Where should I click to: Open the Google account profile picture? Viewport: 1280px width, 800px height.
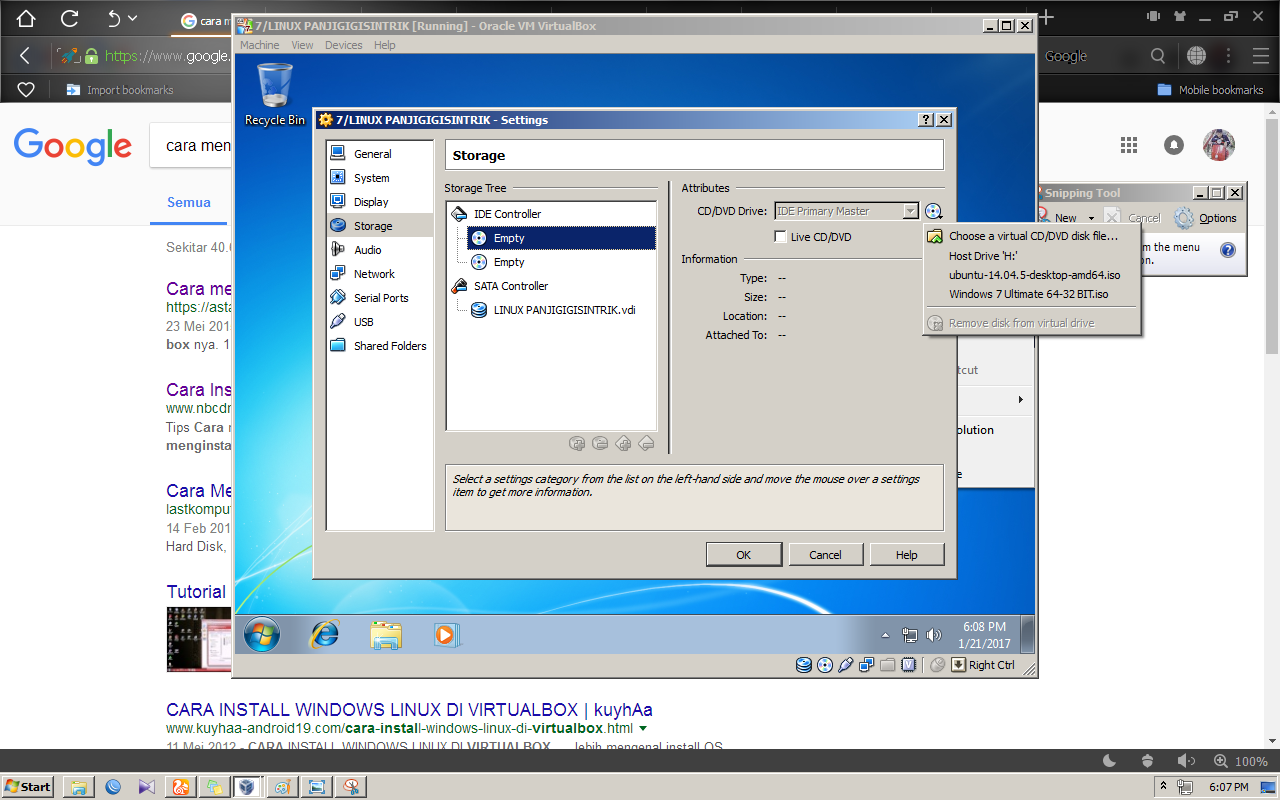[x=1218, y=145]
